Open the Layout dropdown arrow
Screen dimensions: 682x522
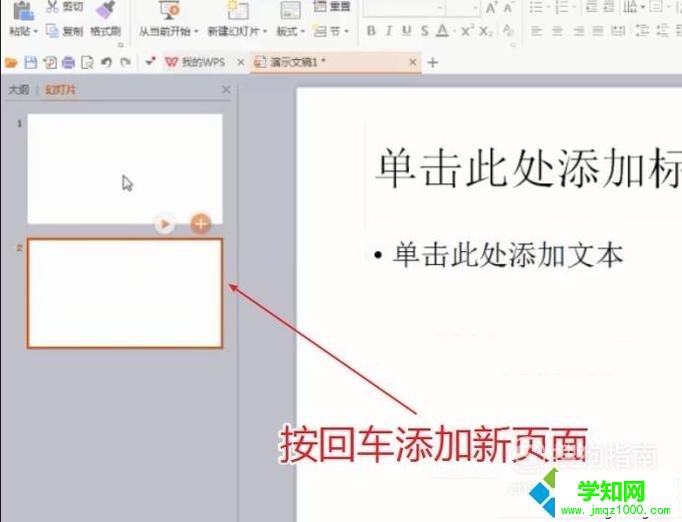302,31
